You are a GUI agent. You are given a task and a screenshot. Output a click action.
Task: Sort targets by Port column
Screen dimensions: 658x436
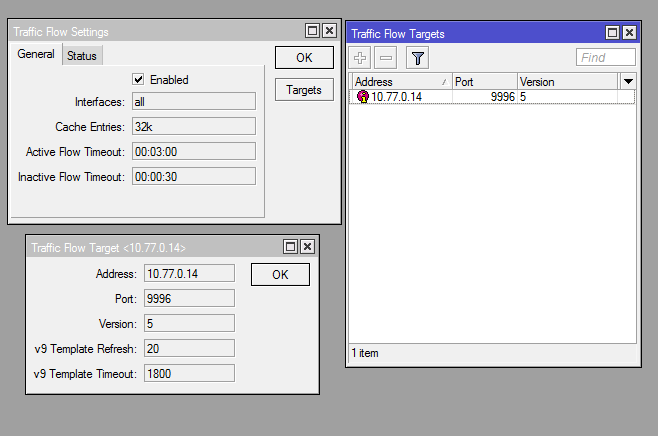(485, 82)
